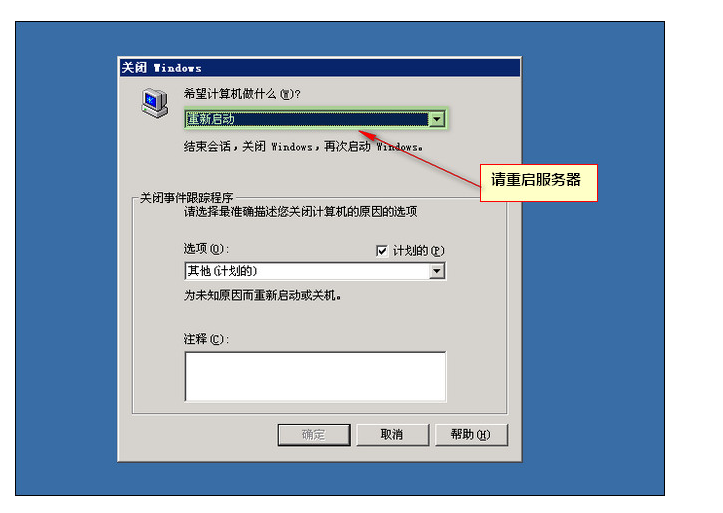Click the 请重启服务器 yellow callout note

pos(539,183)
